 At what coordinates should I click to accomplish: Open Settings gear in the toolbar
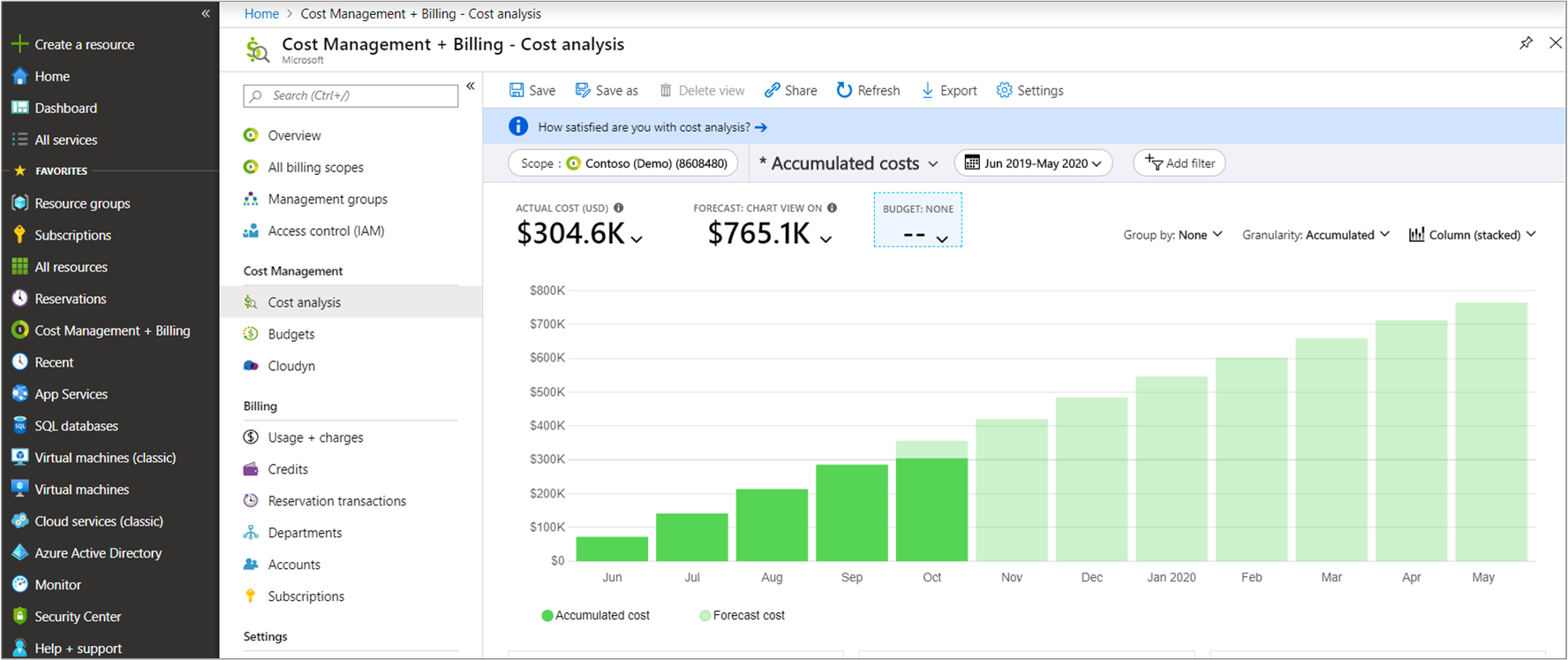tap(1004, 90)
